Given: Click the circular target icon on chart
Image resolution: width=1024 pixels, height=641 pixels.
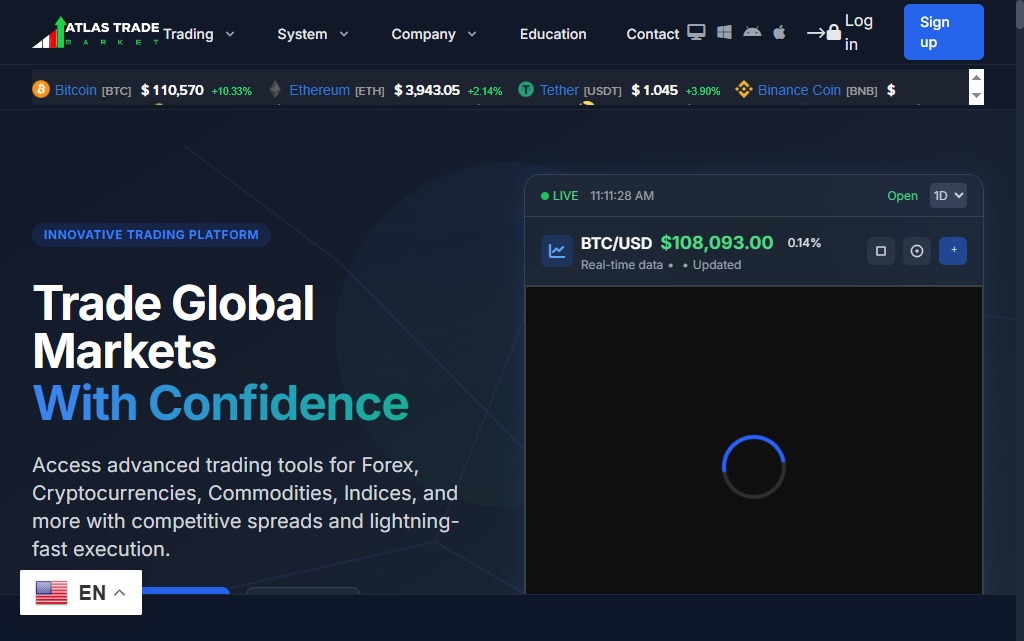Looking at the screenshot, I should 917,251.
